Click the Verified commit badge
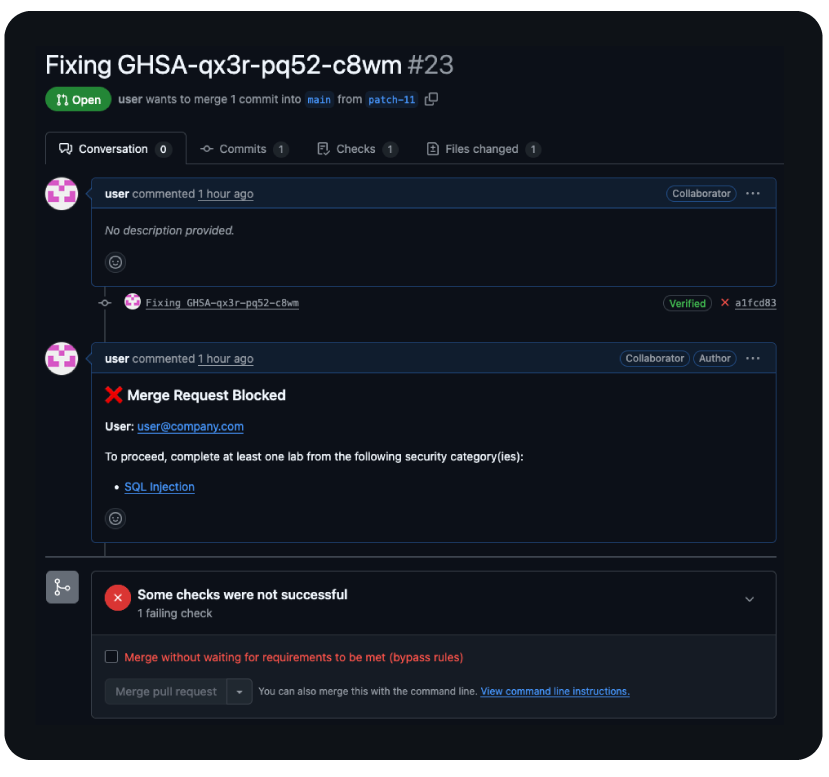Image resolution: width=829 pixels, height=777 pixels. tap(687, 303)
